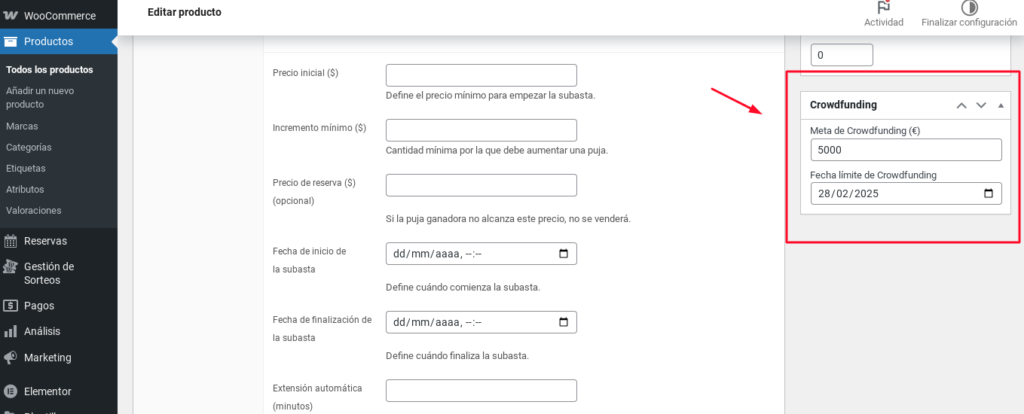Click the Crowdfunding panel title
Image resolution: width=1024 pixels, height=414 pixels.
843,105
